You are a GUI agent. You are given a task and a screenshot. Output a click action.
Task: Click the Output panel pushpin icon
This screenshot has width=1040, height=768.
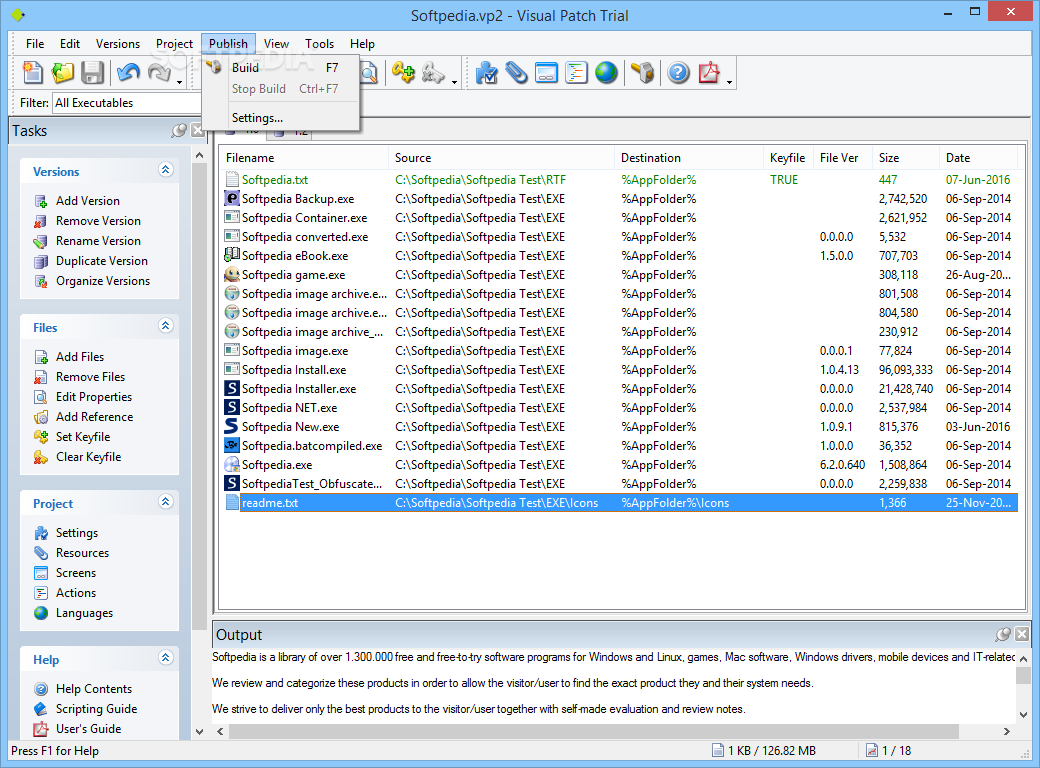tap(1003, 635)
